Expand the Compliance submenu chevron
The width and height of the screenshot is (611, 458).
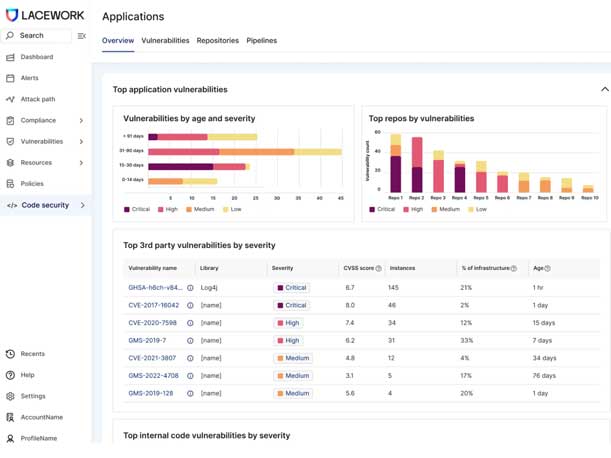[x=82, y=121]
